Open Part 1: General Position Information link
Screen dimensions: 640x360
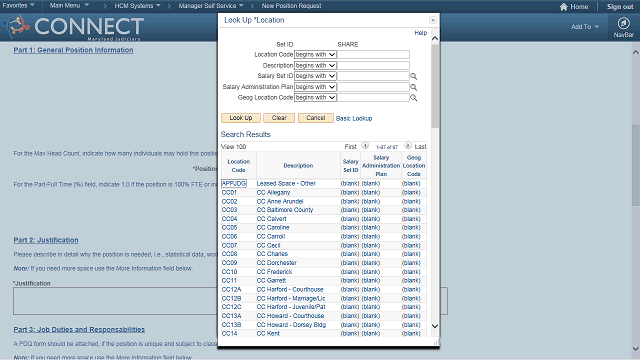point(73,50)
